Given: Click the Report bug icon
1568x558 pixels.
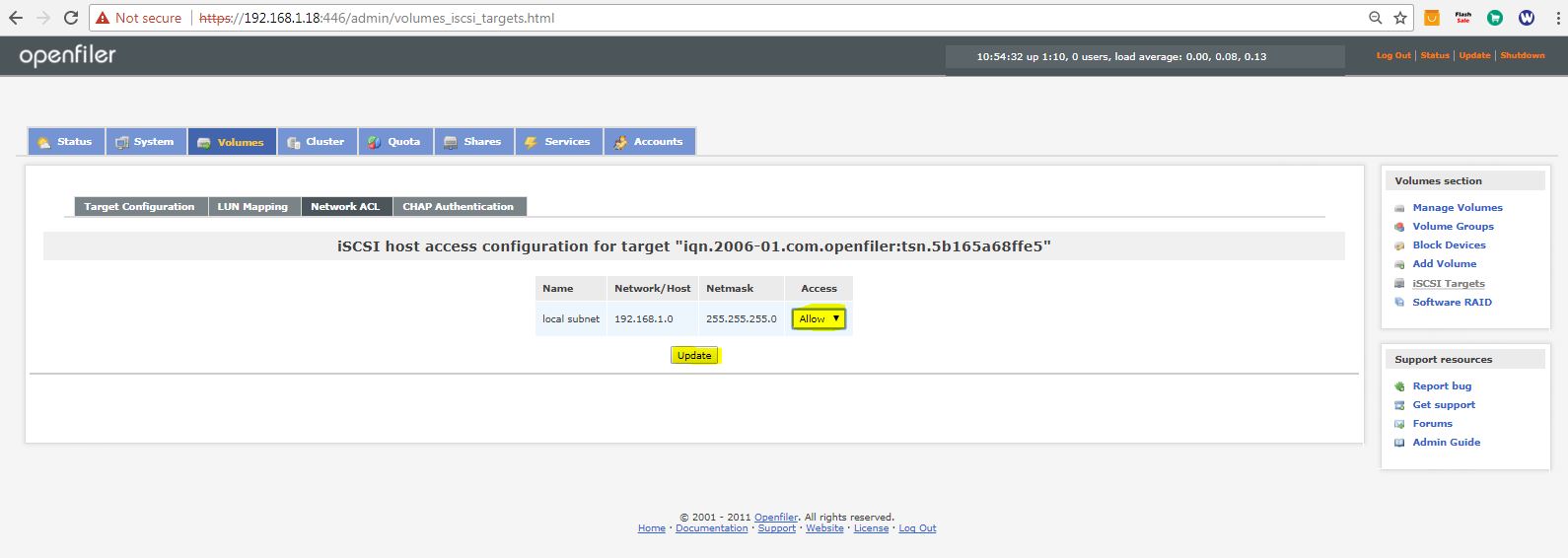Looking at the screenshot, I should (1399, 386).
